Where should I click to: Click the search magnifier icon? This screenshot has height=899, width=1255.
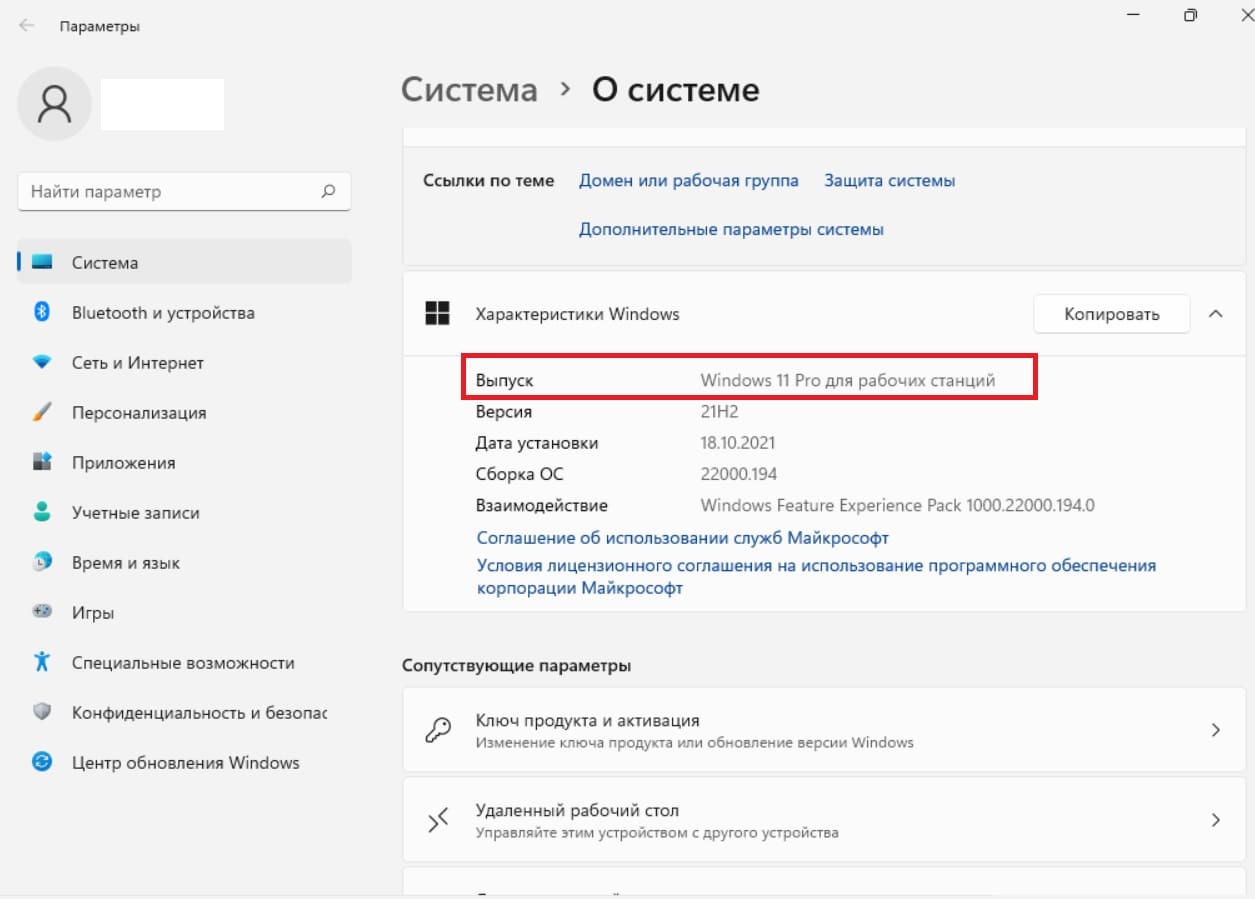tap(328, 191)
